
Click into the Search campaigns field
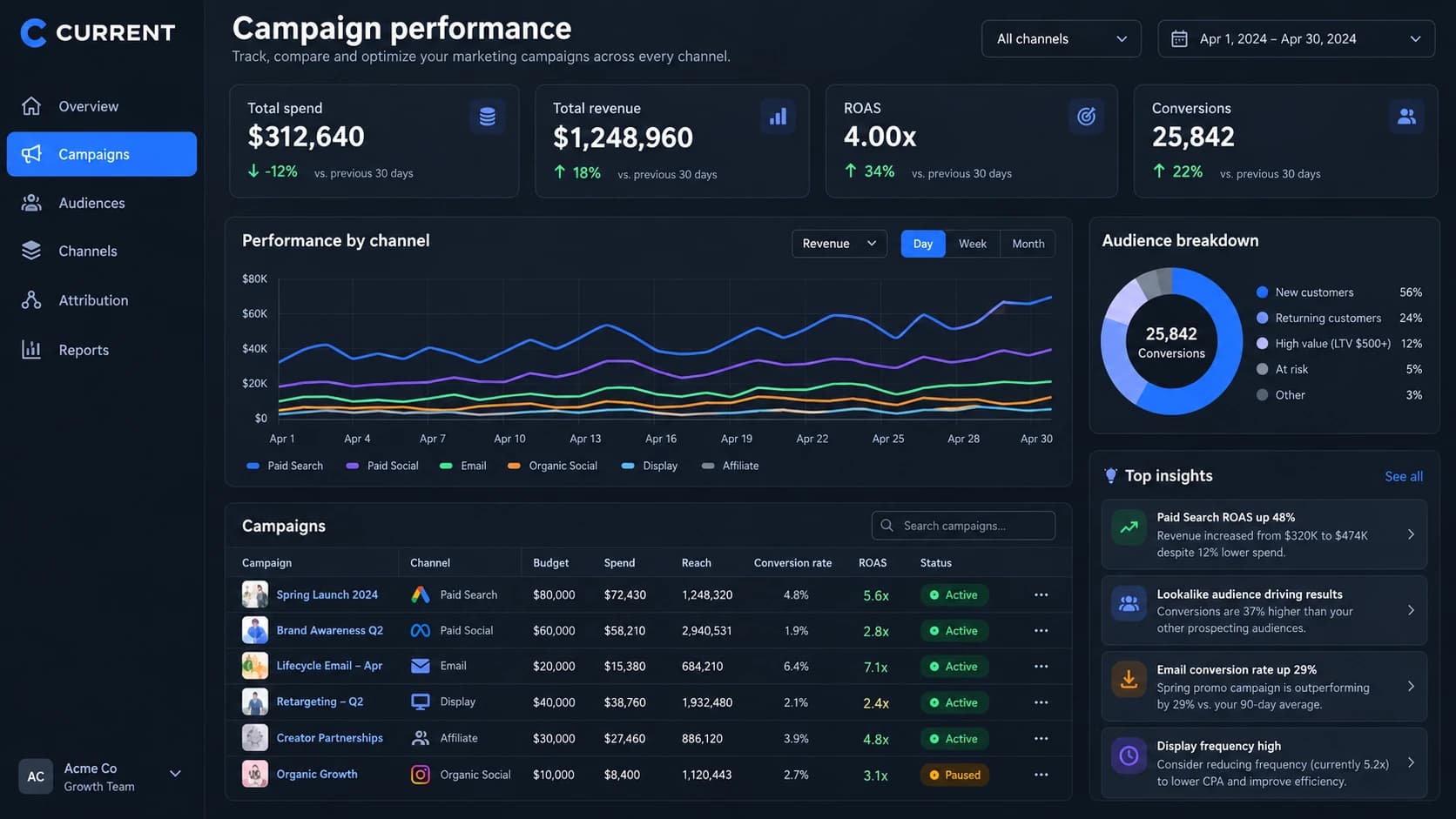[963, 526]
